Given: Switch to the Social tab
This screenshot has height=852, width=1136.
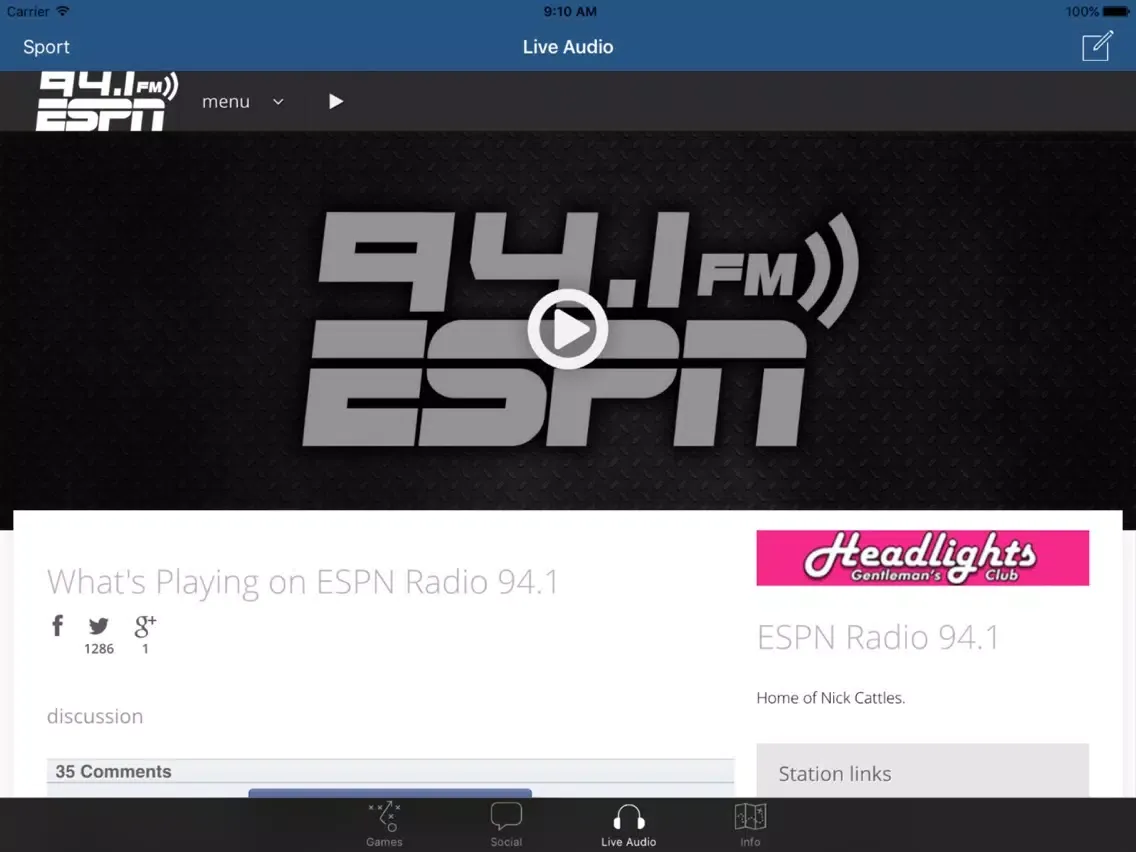Looking at the screenshot, I should (506, 824).
